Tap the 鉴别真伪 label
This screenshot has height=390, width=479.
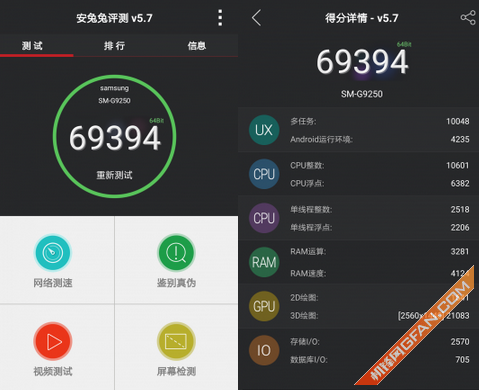tap(176, 283)
